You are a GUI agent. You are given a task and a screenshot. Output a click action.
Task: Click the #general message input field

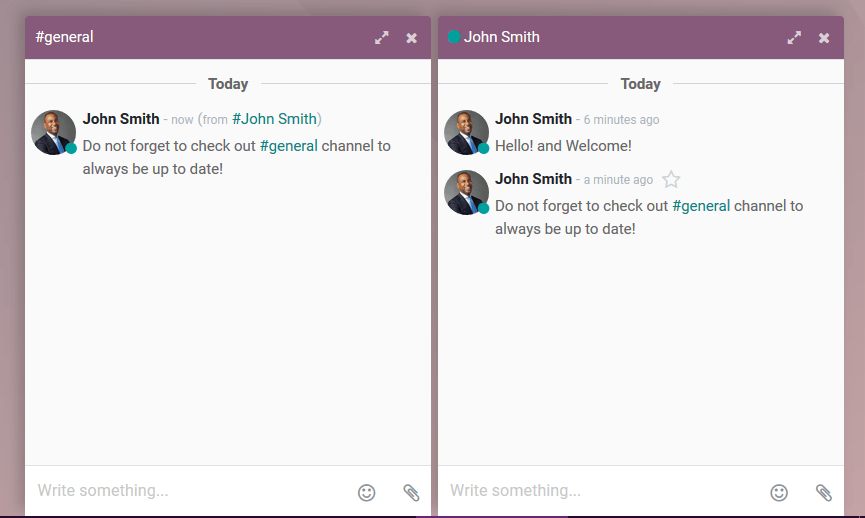pyautogui.click(x=190, y=491)
